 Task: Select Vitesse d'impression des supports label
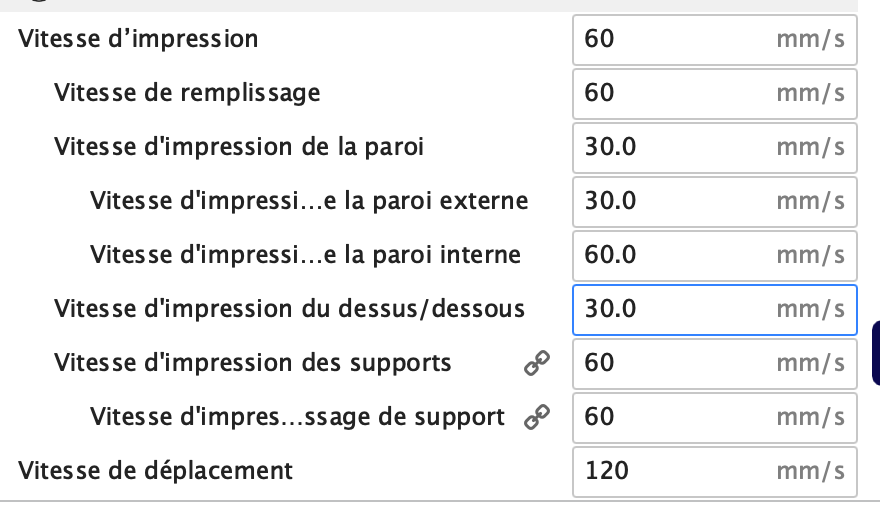tap(253, 363)
